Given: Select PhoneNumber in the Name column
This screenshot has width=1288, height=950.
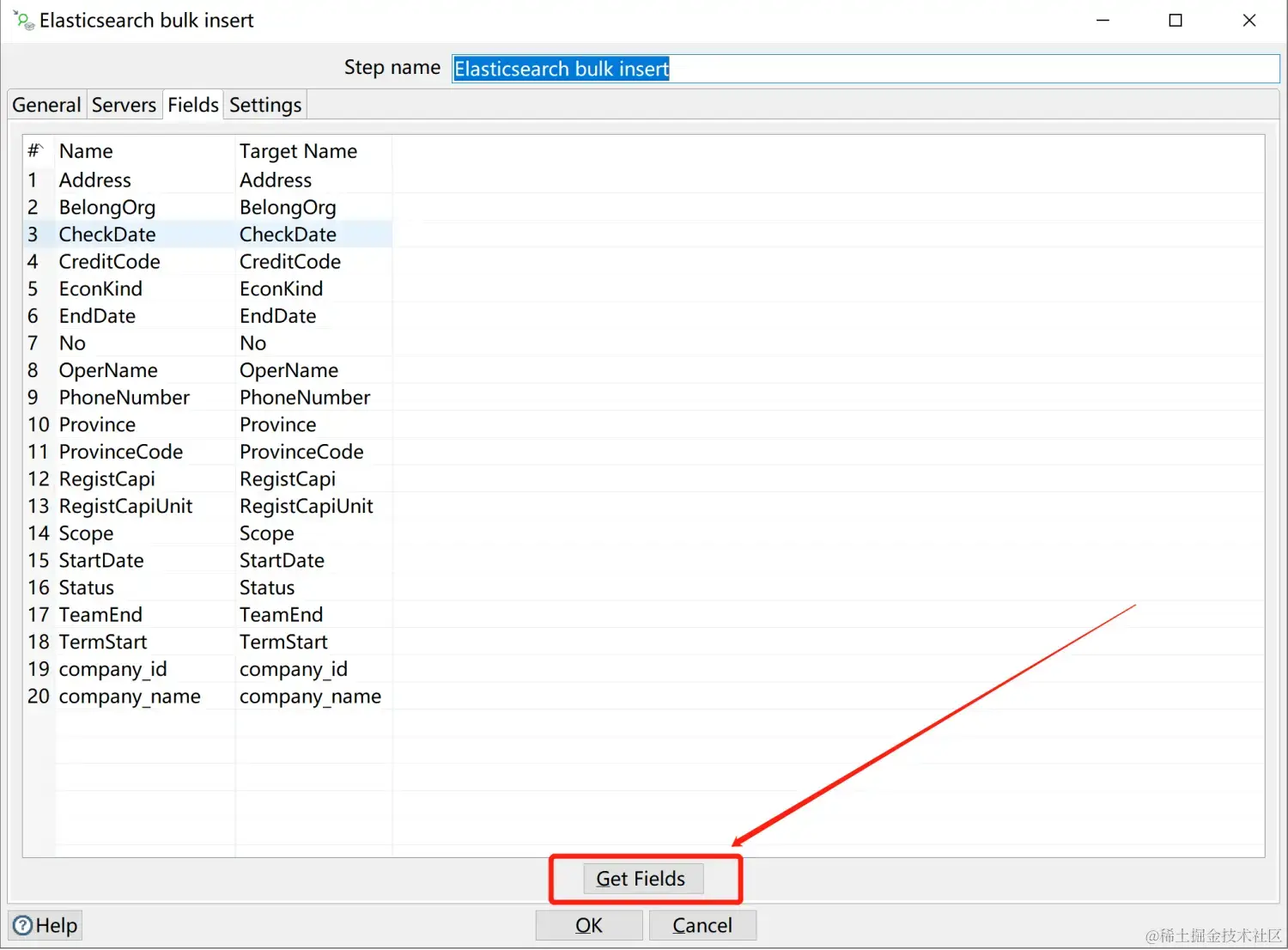Looking at the screenshot, I should click(x=145, y=398).
